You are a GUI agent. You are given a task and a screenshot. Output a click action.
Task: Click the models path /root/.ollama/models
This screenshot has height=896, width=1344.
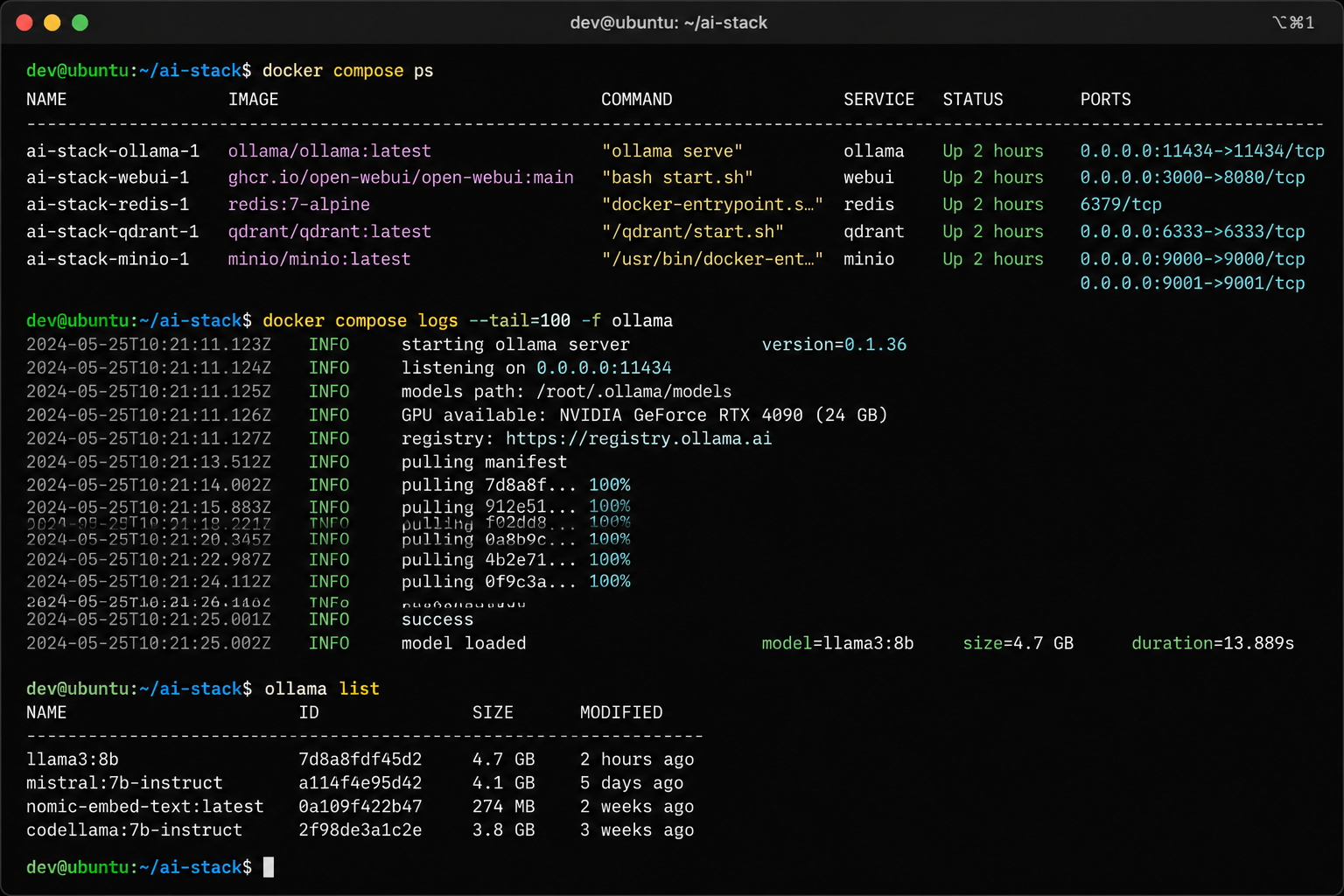click(634, 392)
